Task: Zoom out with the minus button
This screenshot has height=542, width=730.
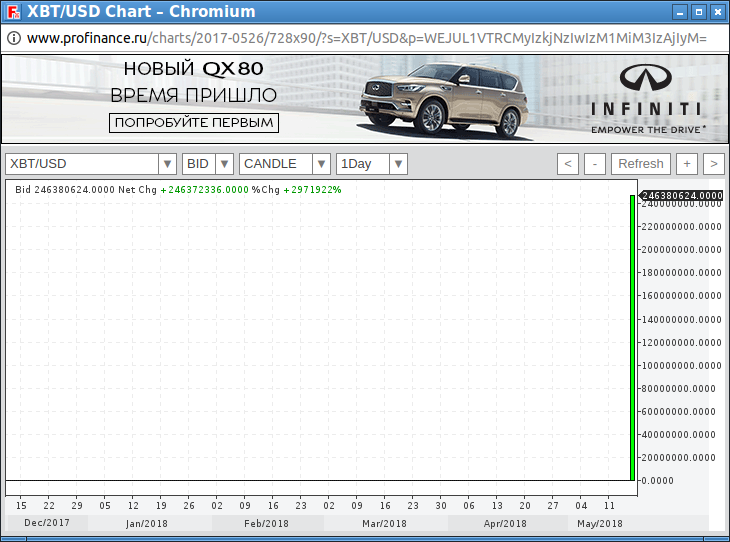Action: pyautogui.click(x=594, y=164)
